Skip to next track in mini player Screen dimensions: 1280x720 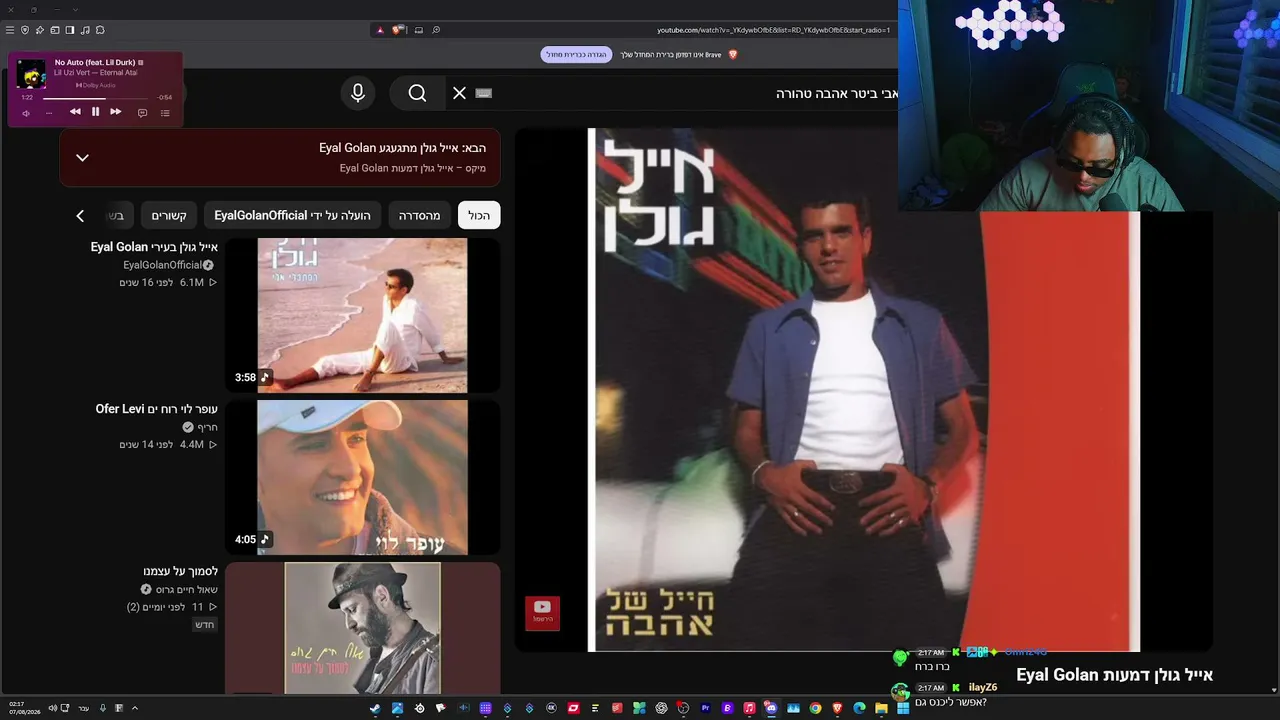115,112
